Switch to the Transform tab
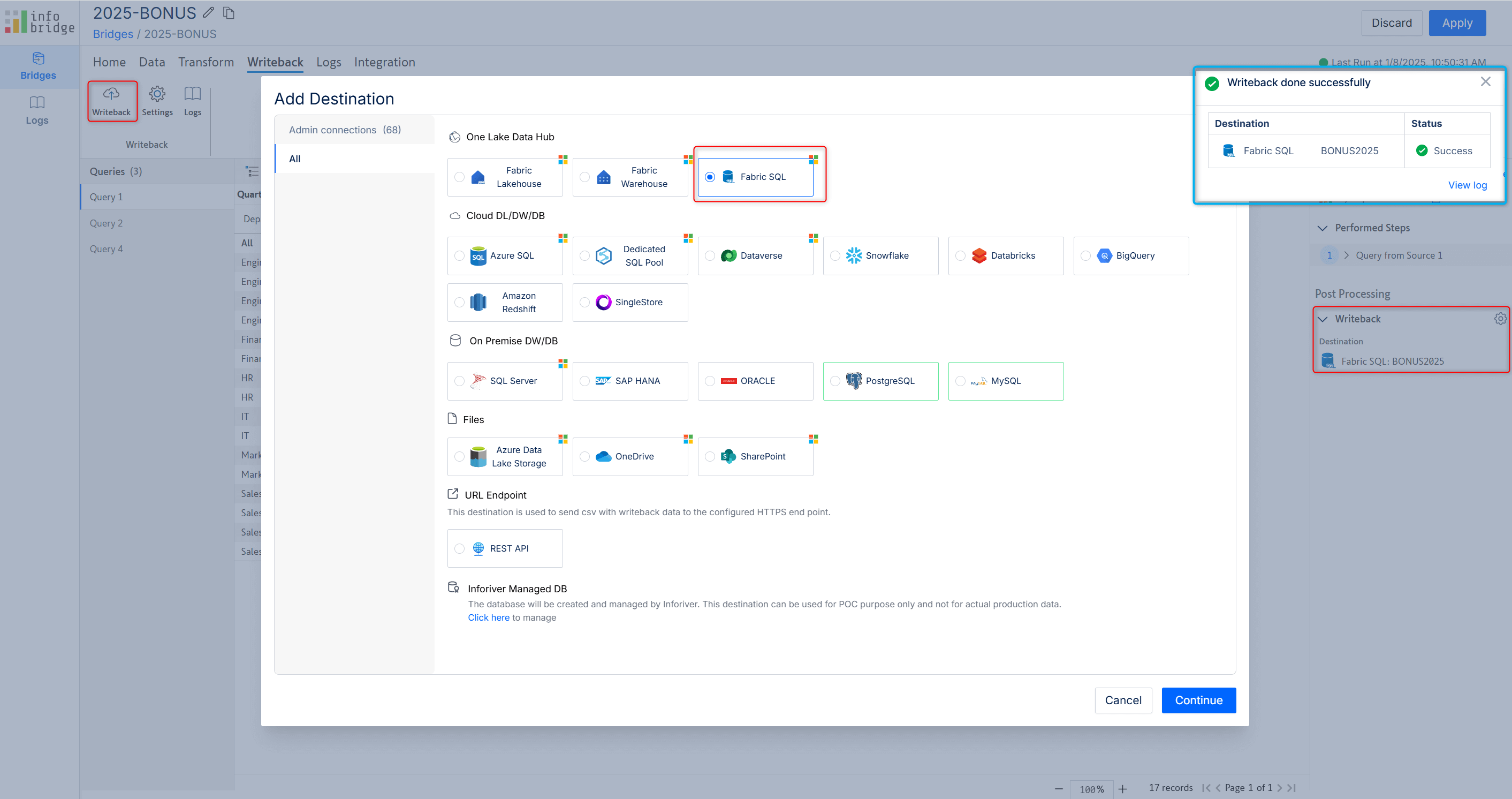Viewport: 1512px width, 799px height. click(x=206, y=62)
